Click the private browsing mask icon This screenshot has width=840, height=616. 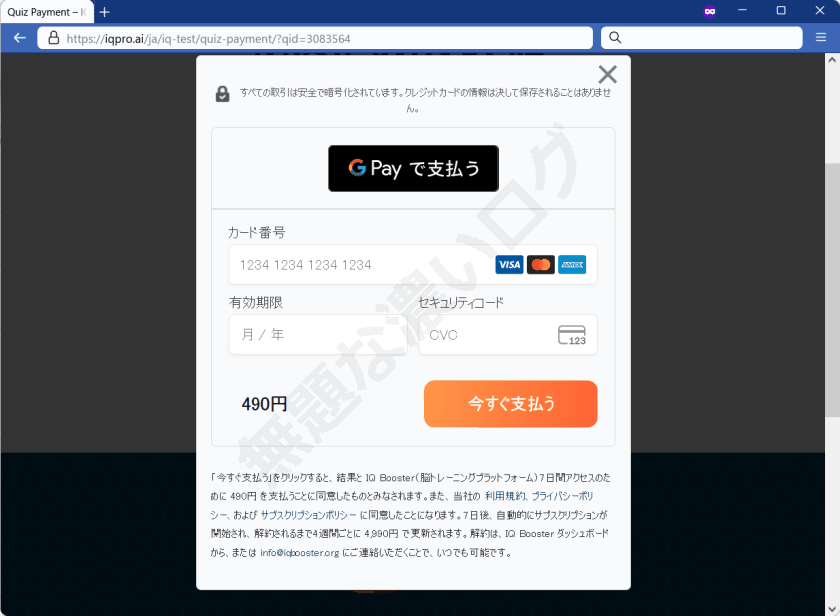click(710, 11)
